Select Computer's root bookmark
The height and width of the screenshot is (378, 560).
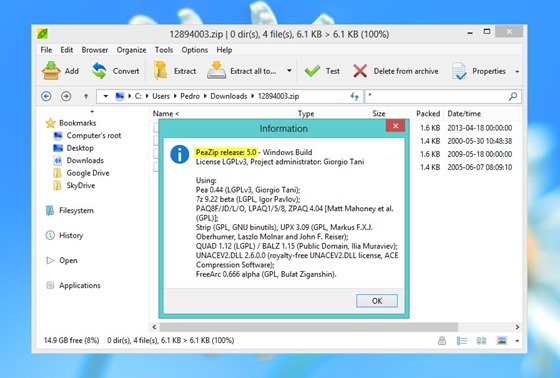pos(94,135)
